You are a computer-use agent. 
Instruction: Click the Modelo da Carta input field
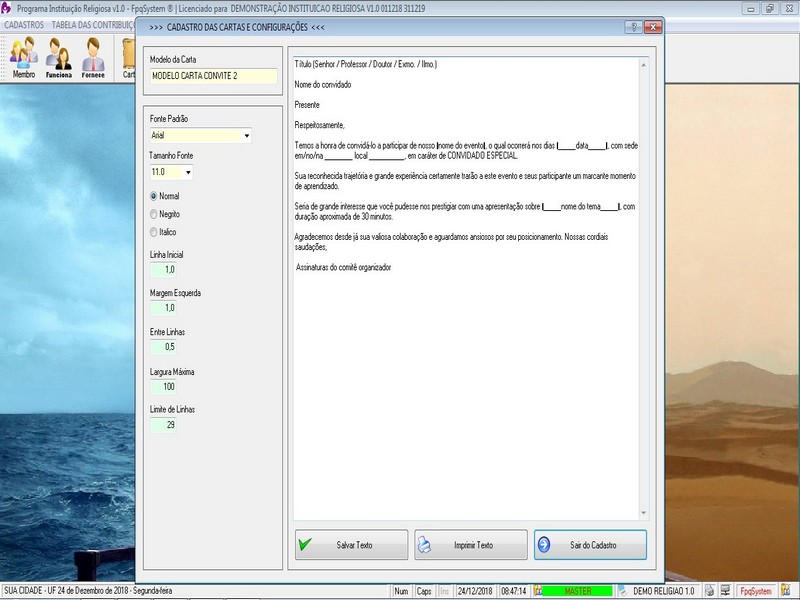tap(213, 76)
